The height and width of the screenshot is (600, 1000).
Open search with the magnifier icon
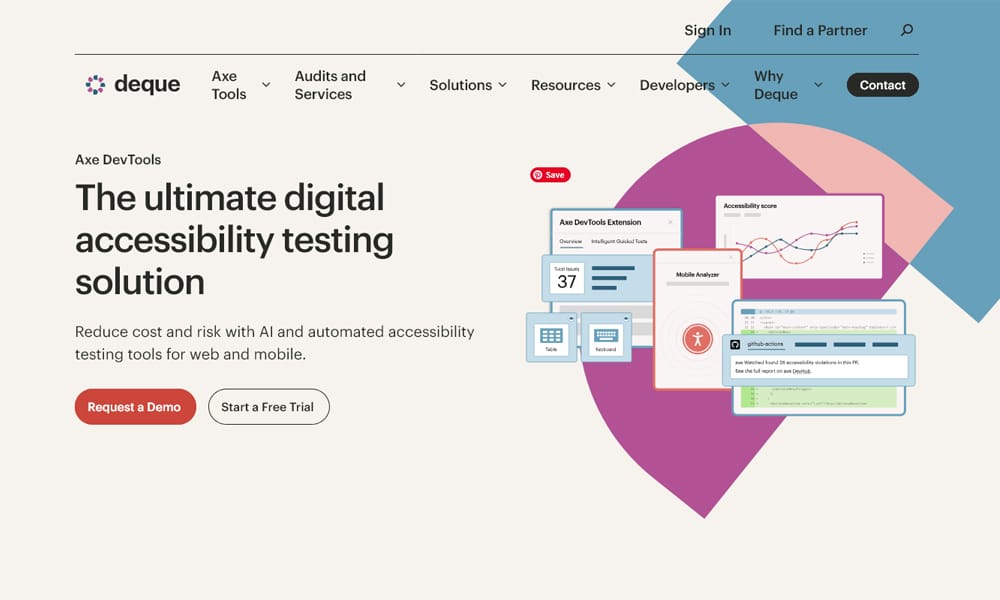click(907, 30)
